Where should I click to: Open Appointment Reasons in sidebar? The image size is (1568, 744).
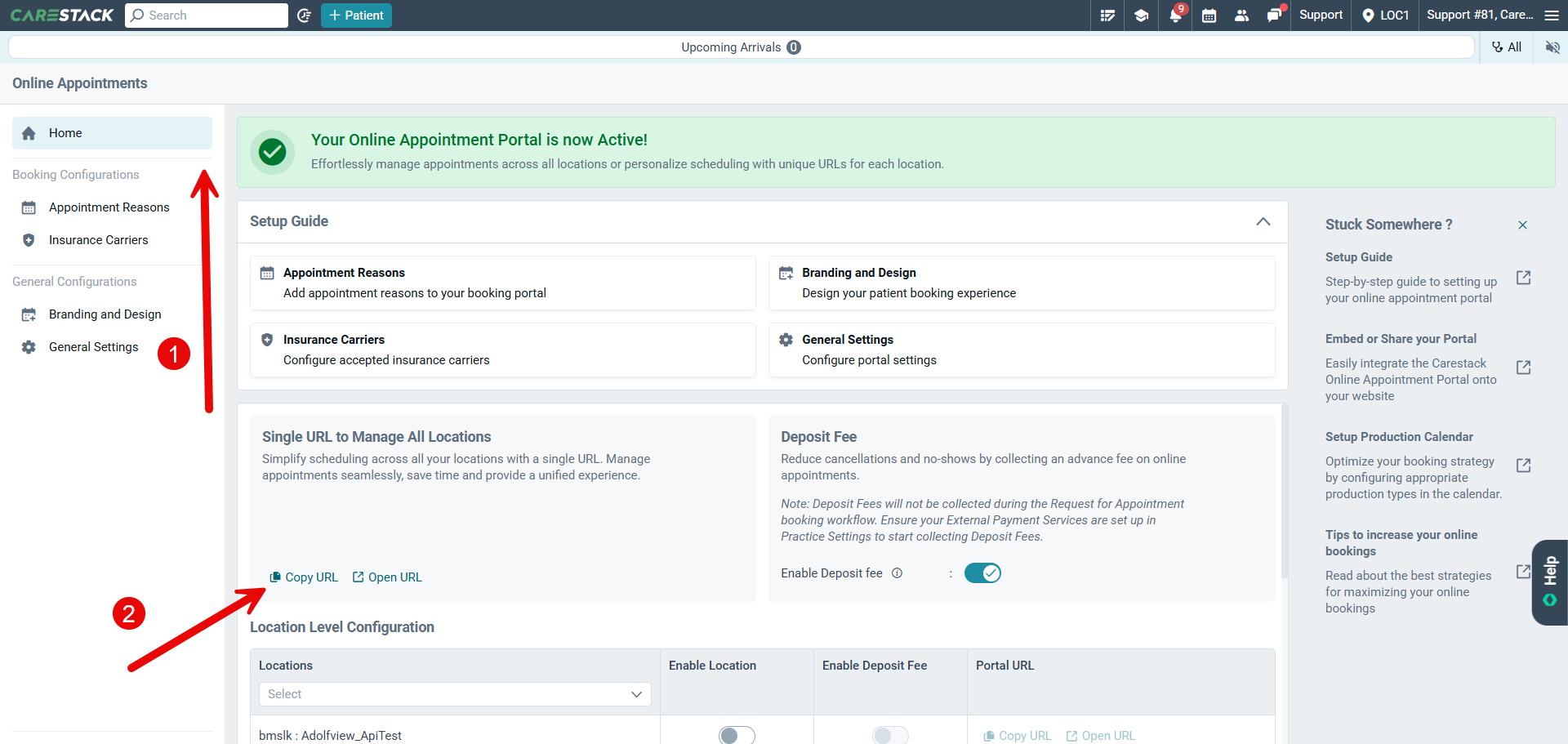coord(109,207)
